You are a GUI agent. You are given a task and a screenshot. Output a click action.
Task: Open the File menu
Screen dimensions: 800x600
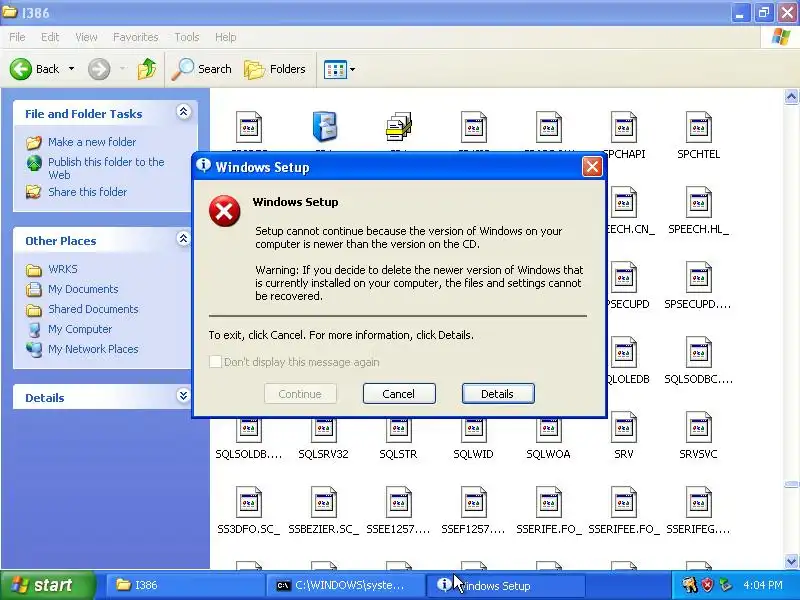(x=17, y=37)
